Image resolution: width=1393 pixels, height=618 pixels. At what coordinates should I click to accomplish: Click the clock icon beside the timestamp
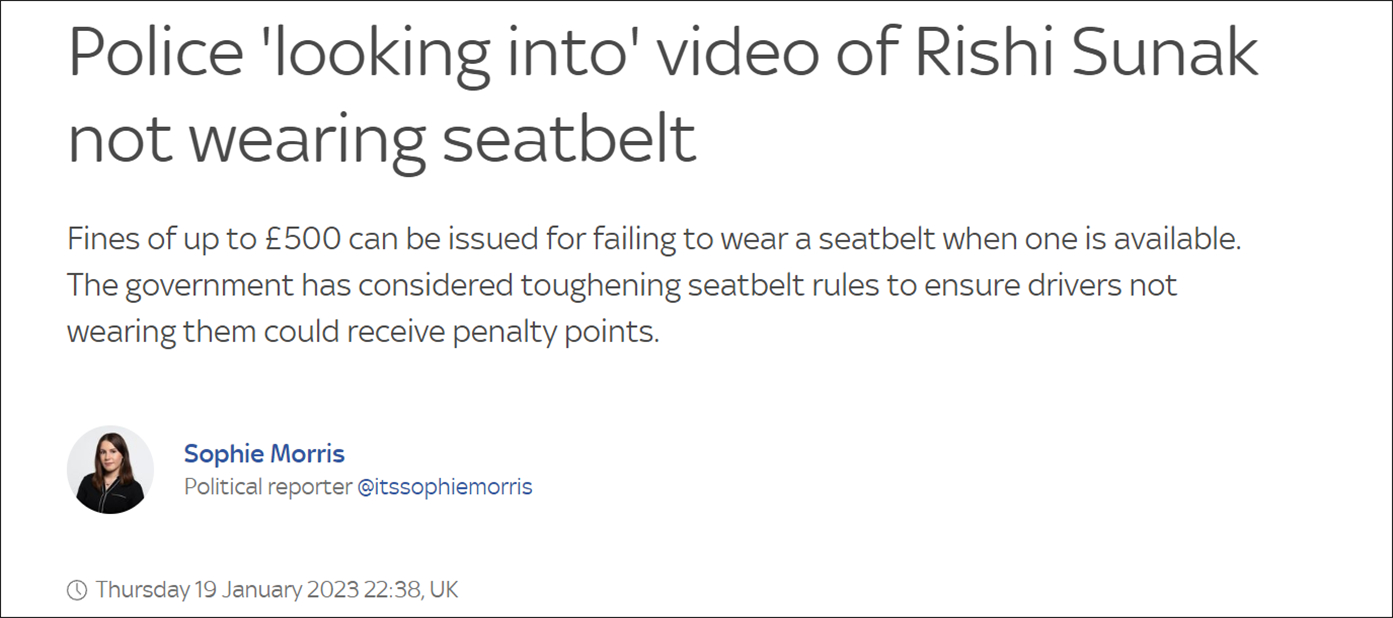coord(77,590)
